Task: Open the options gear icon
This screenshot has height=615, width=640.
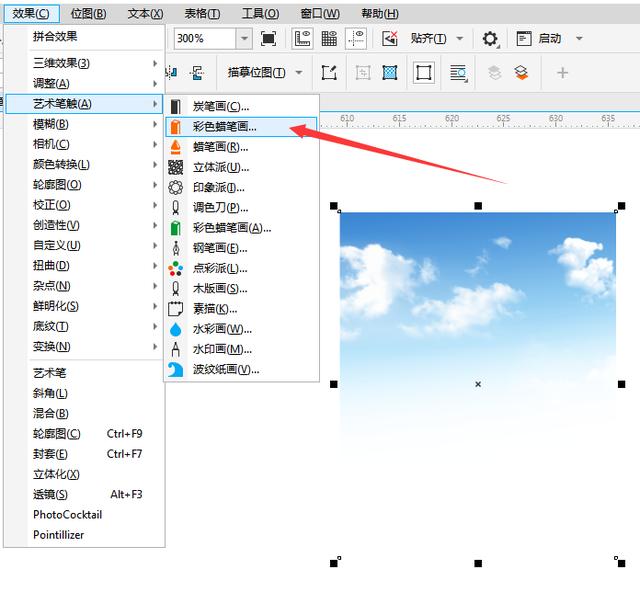Action: [490, 39]
